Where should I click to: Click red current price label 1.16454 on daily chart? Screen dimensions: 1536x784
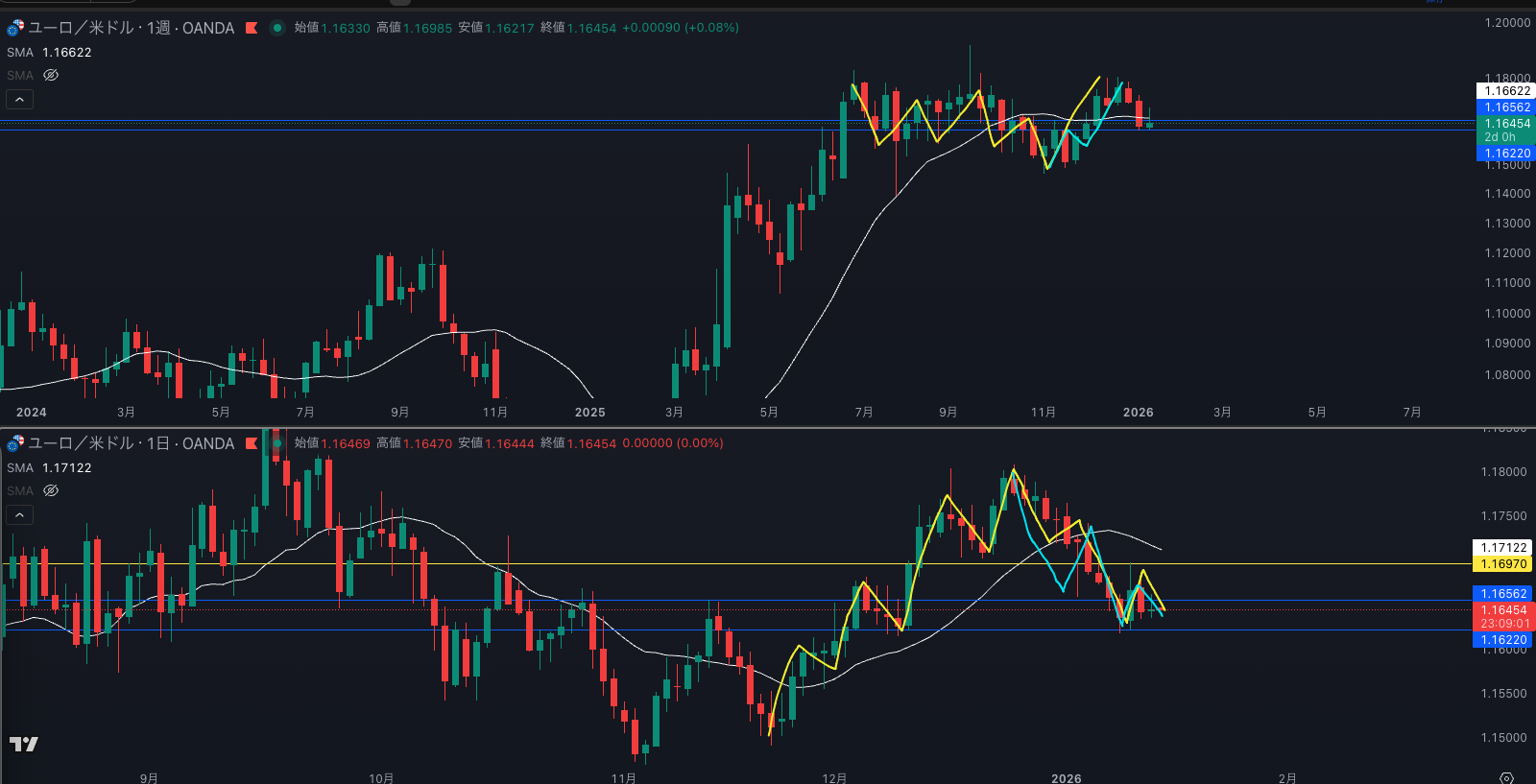click(x=1503, y=610)
